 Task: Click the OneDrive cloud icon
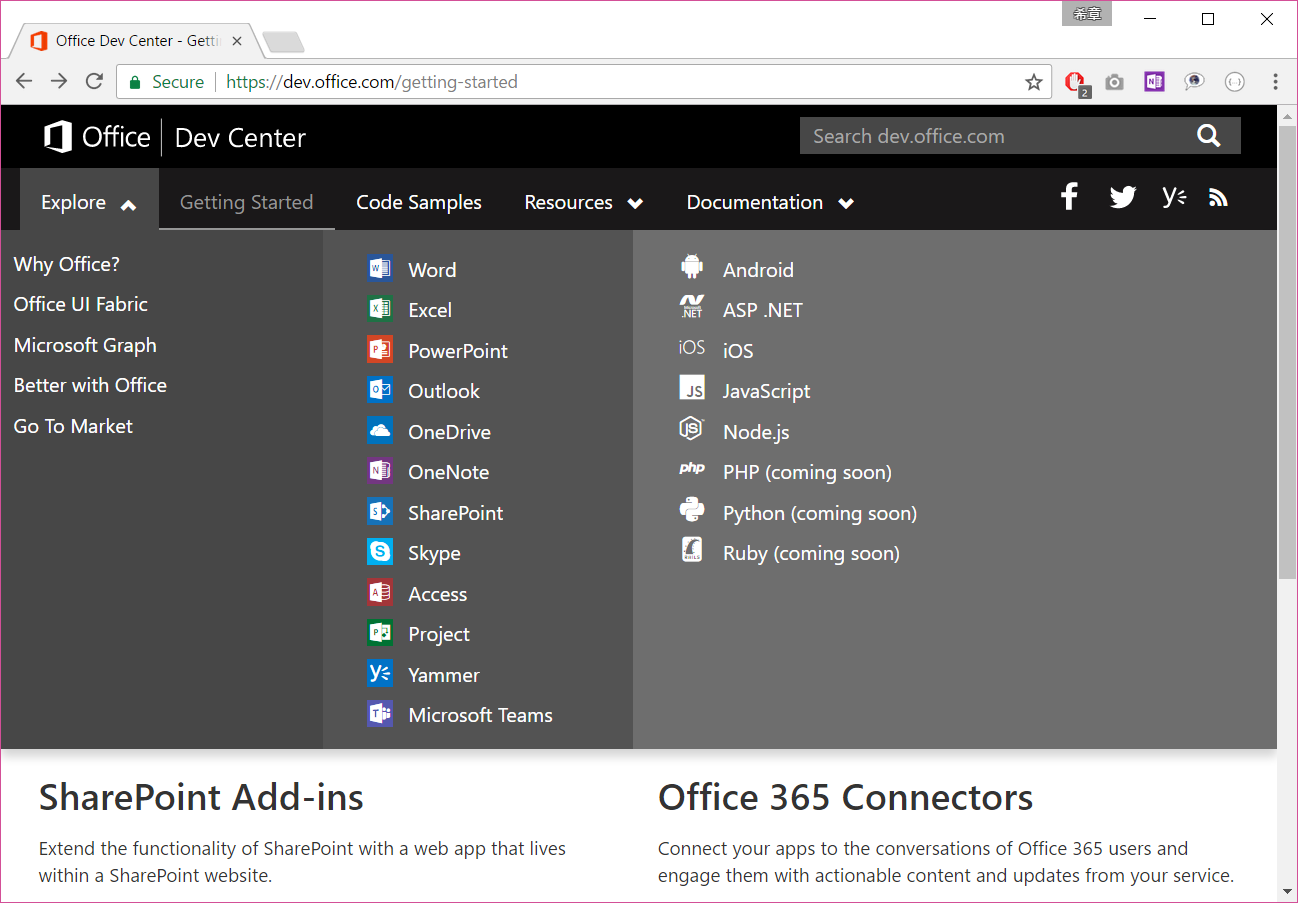click(380, 431)
